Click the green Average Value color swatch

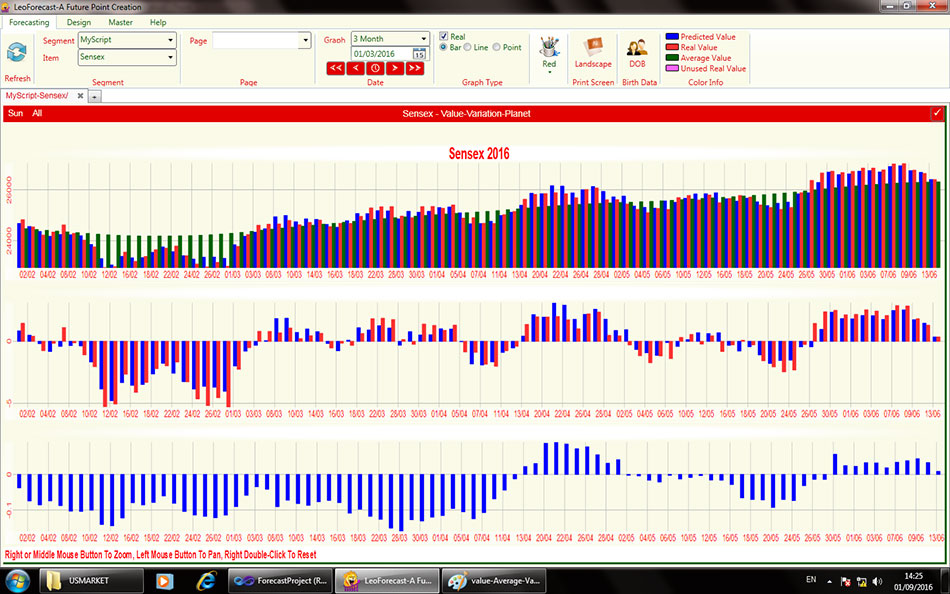672,58
